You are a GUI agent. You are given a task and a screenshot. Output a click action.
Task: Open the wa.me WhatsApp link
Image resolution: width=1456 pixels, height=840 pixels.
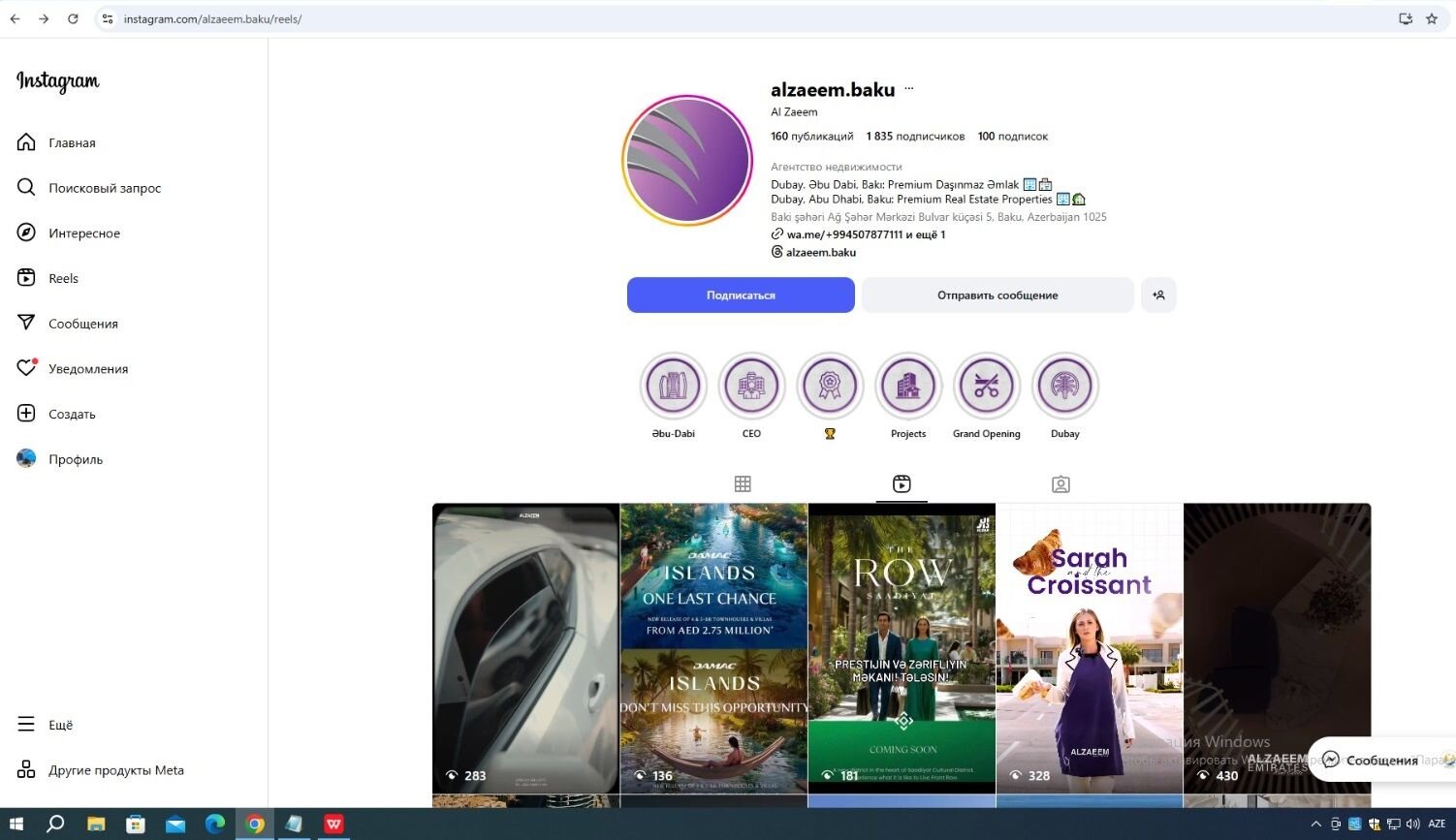click(843, 234)
